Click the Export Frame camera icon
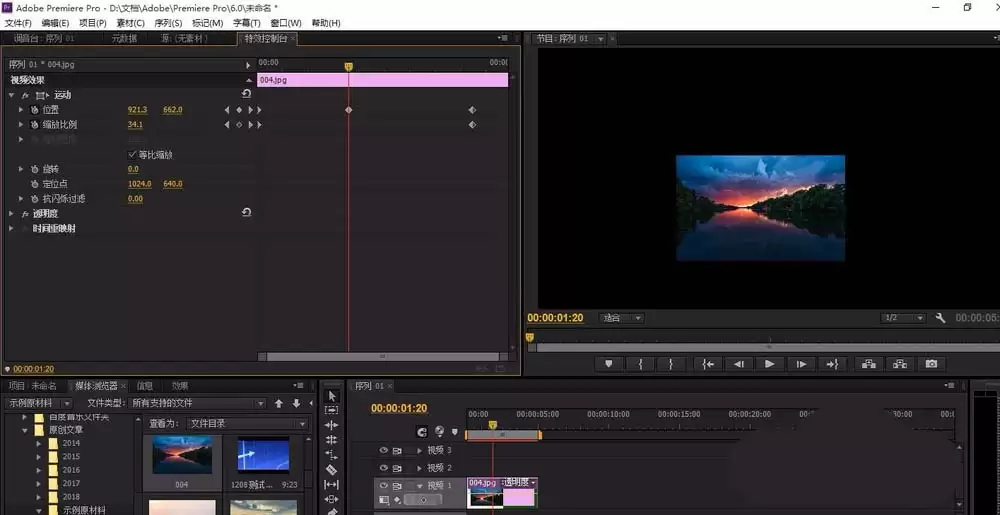Image resolution: width=1000 pixels, height=515 pixels. click(x=932, y=364)
